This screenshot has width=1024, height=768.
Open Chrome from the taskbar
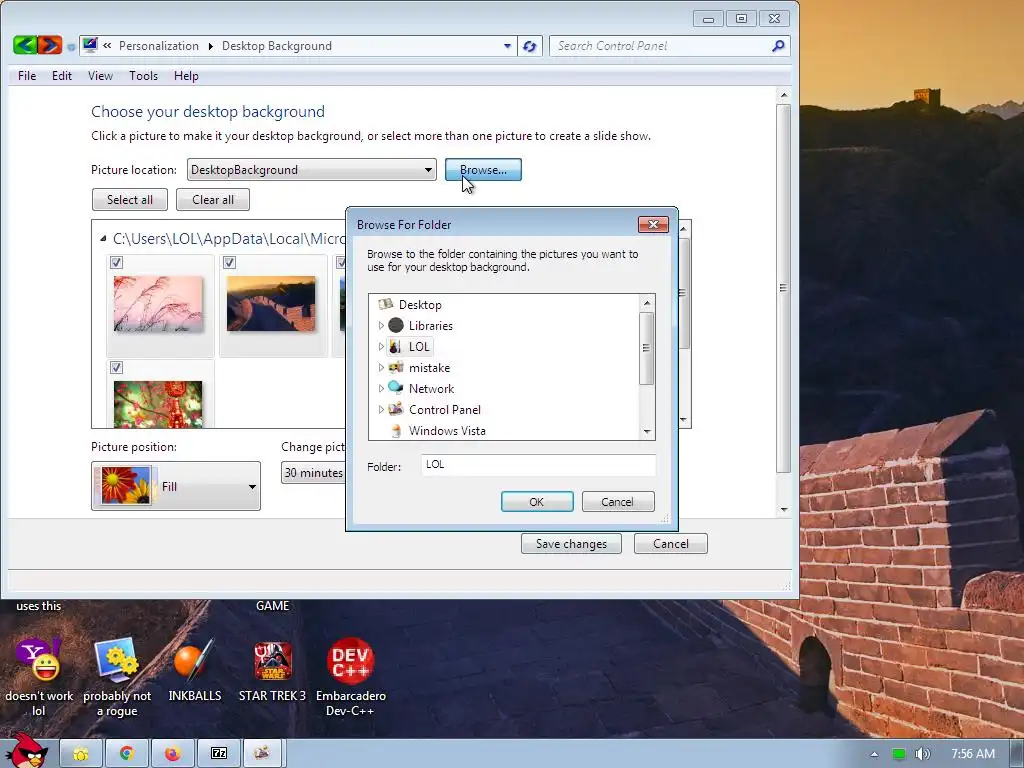(x=127, y=754)
